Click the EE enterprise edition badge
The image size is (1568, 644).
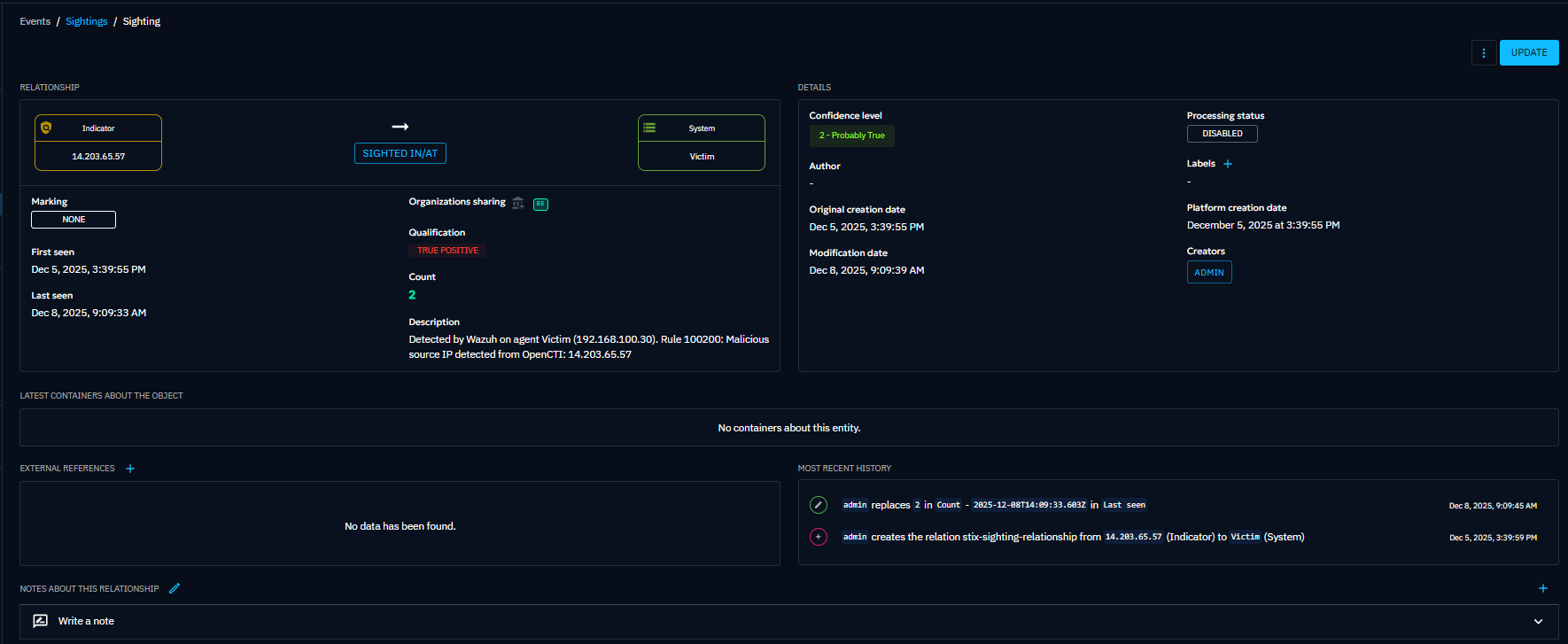pyautogui.click(x=540, y=204)
